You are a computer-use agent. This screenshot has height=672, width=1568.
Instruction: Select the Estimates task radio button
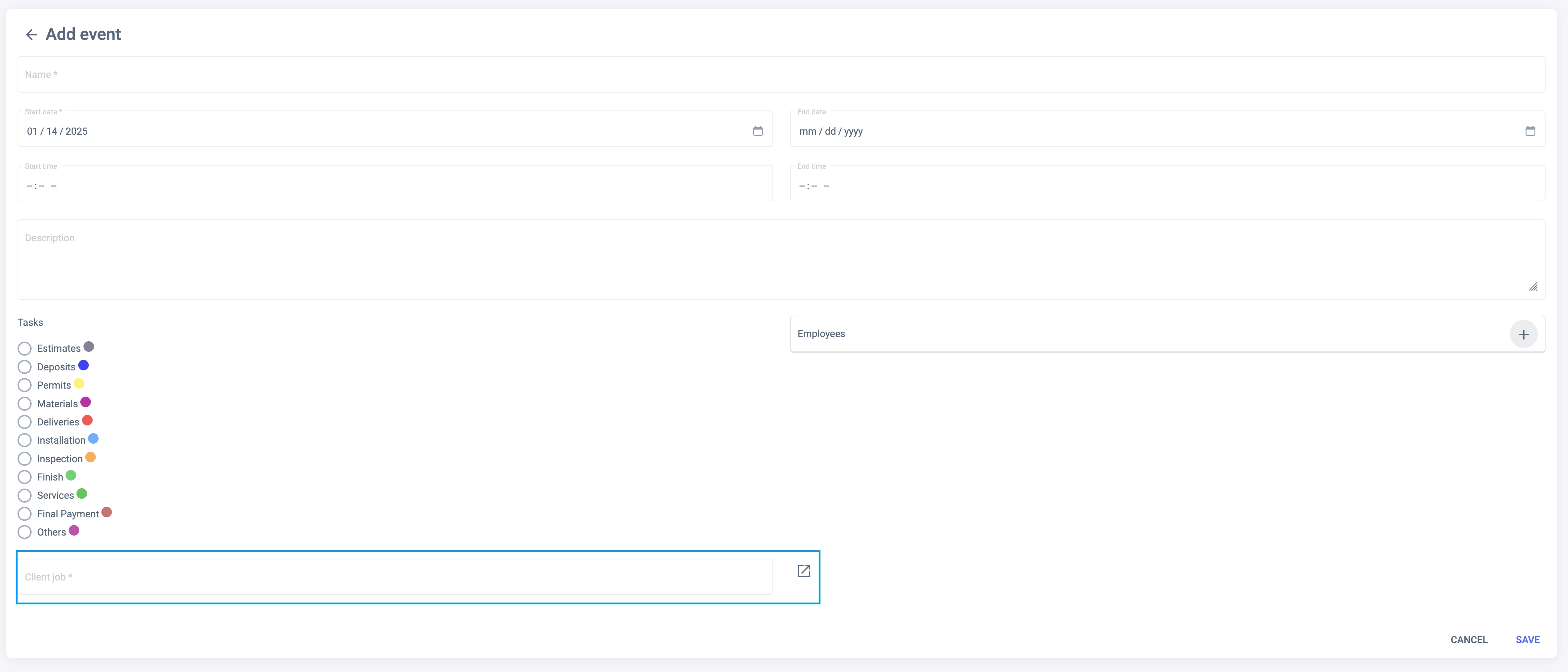click(x=24, y=349)
